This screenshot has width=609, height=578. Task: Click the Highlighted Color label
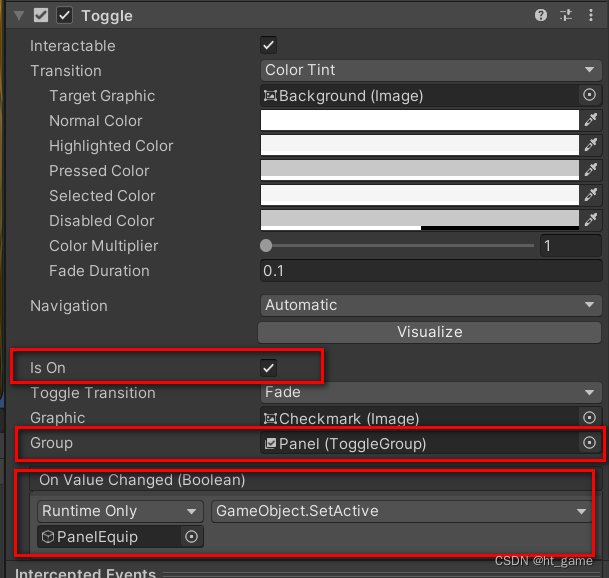[x=111, y=146]
